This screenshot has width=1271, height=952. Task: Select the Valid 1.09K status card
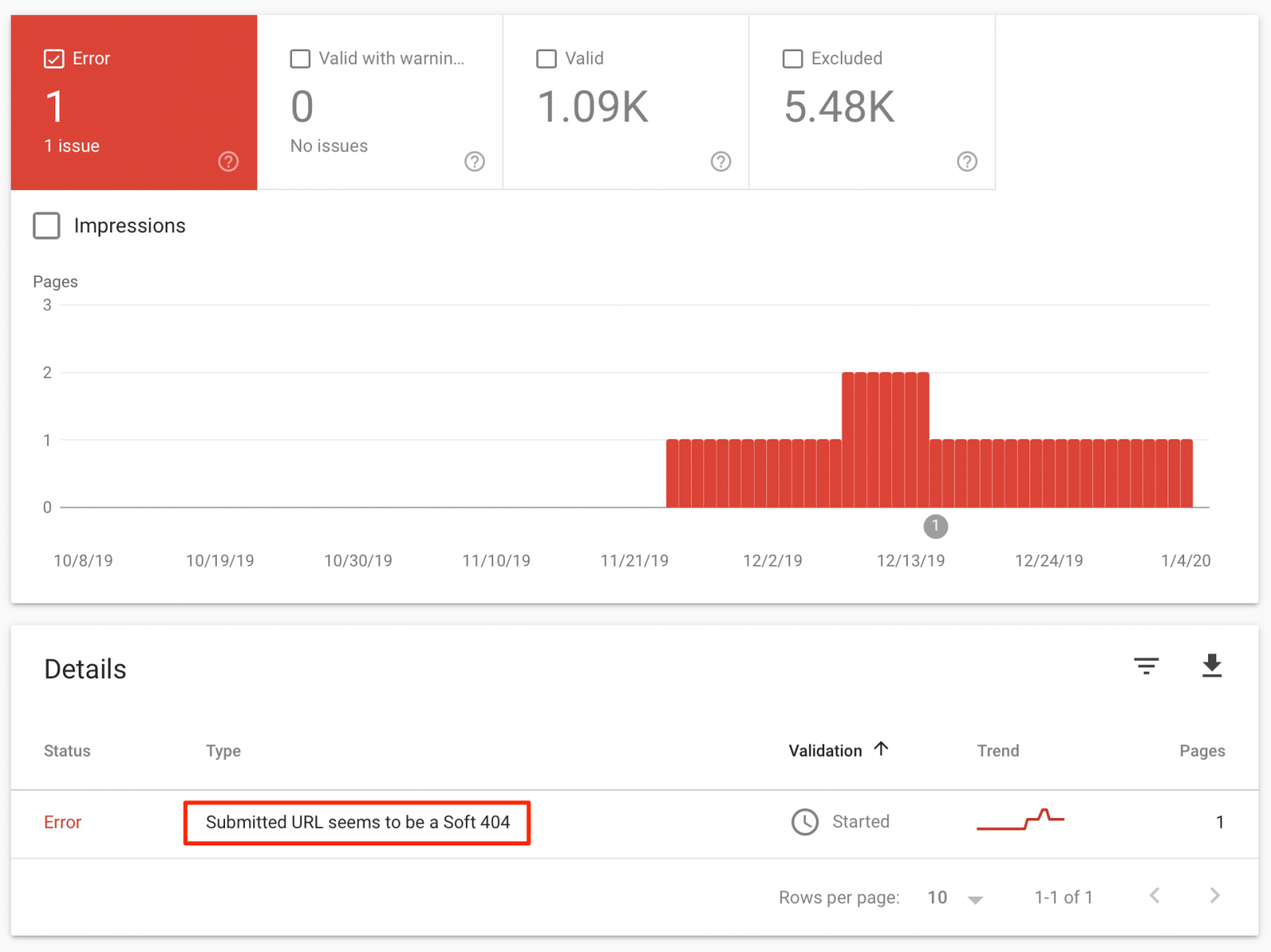coord(626,103)
